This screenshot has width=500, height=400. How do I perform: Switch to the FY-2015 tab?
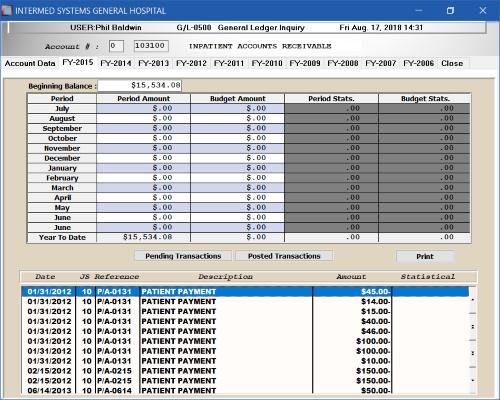pyautogui.click(x=78, y=62)
